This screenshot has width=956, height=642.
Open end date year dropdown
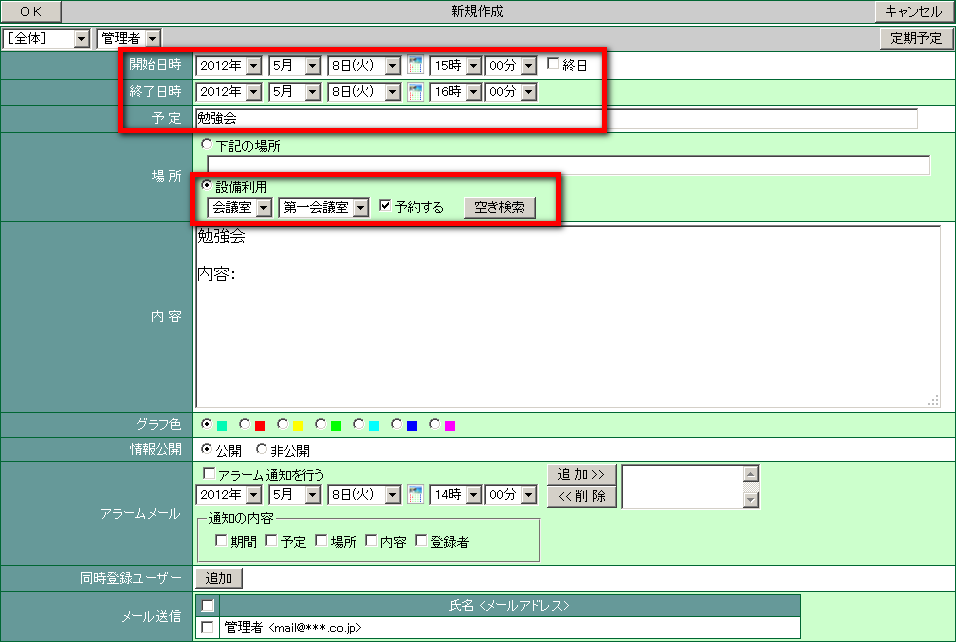tap(229, 92)
